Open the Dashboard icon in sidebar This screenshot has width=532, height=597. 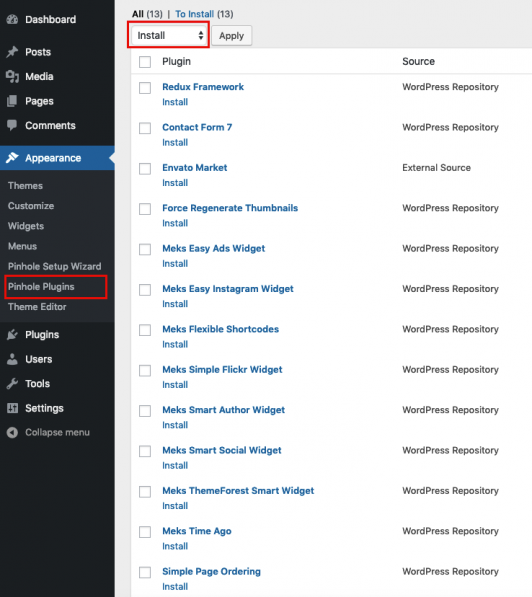(x=12, y=19)
